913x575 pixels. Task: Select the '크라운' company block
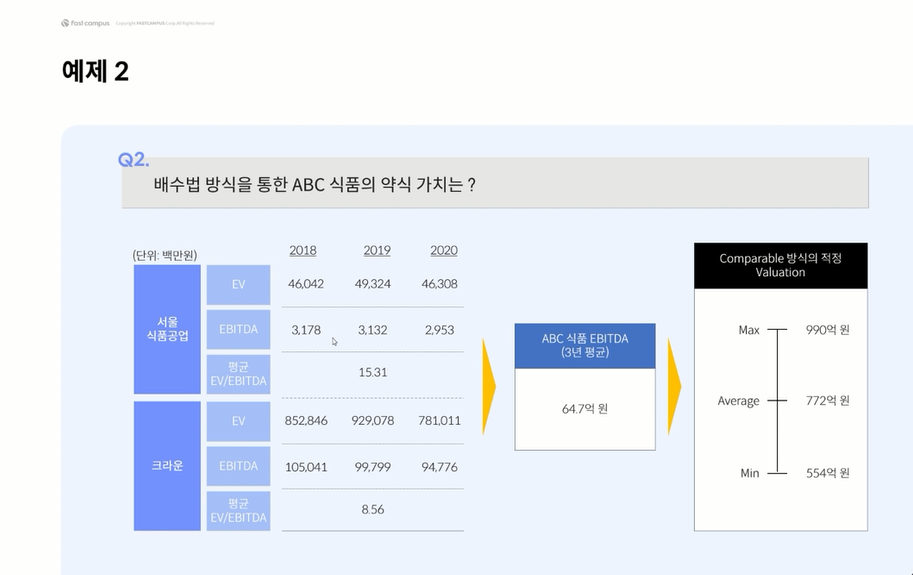tap(167, 466)
